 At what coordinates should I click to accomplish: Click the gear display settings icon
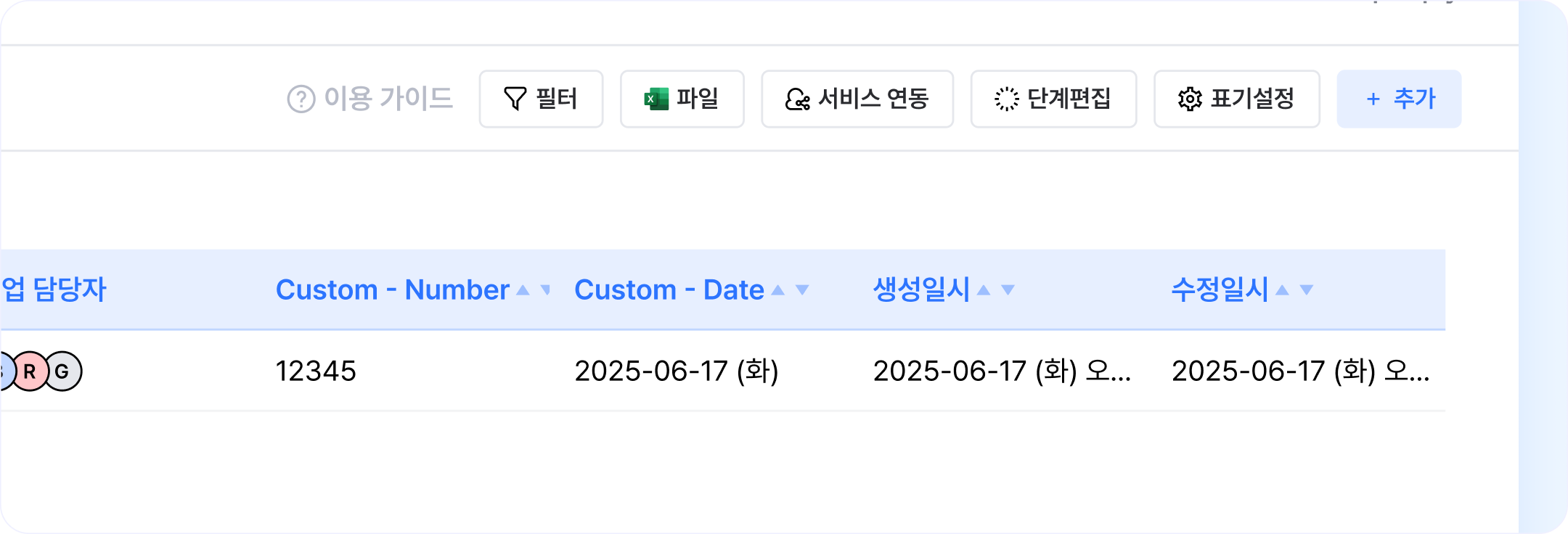pos(1190,99)
